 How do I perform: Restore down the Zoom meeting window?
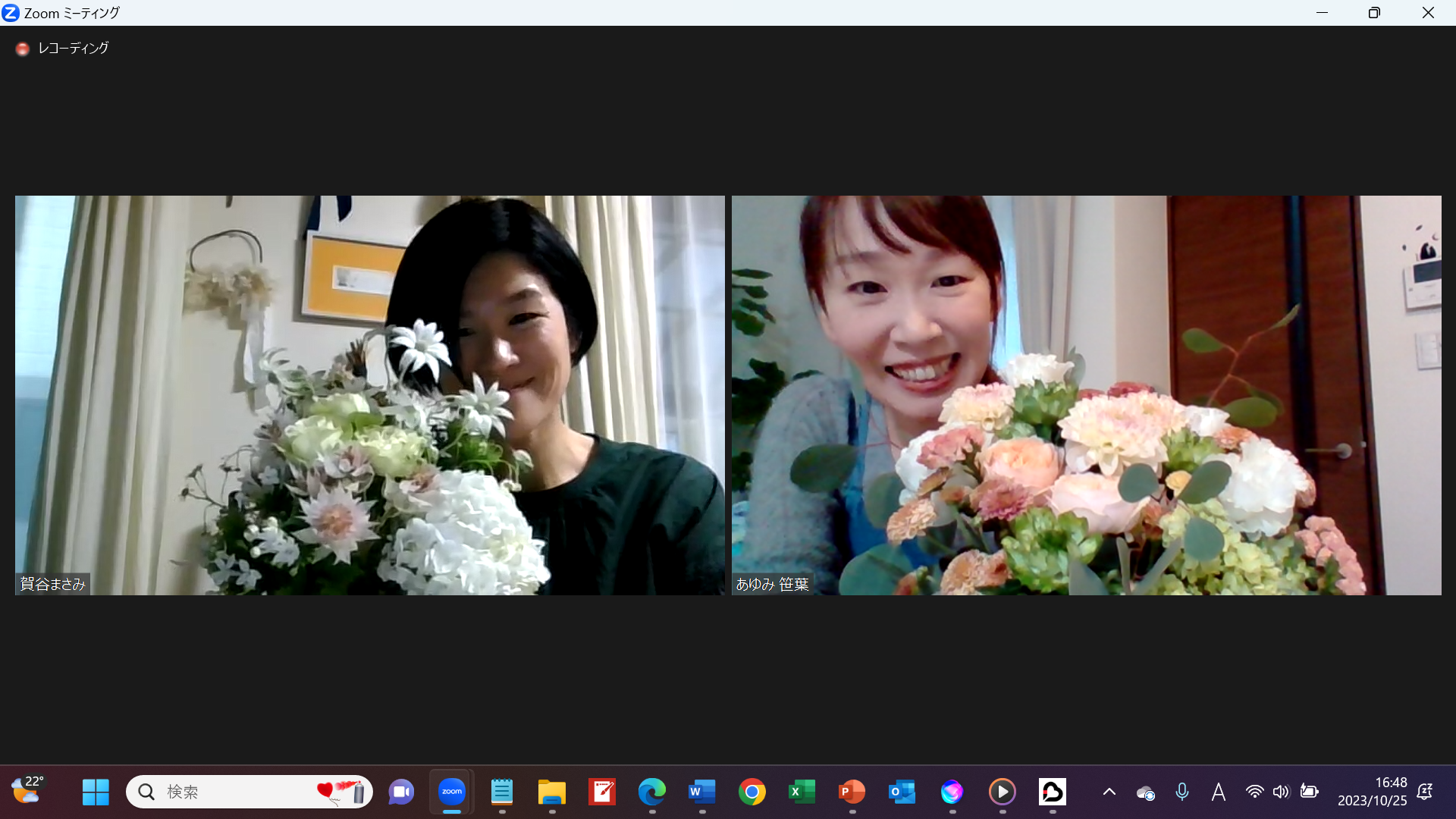pos(1374,13)
